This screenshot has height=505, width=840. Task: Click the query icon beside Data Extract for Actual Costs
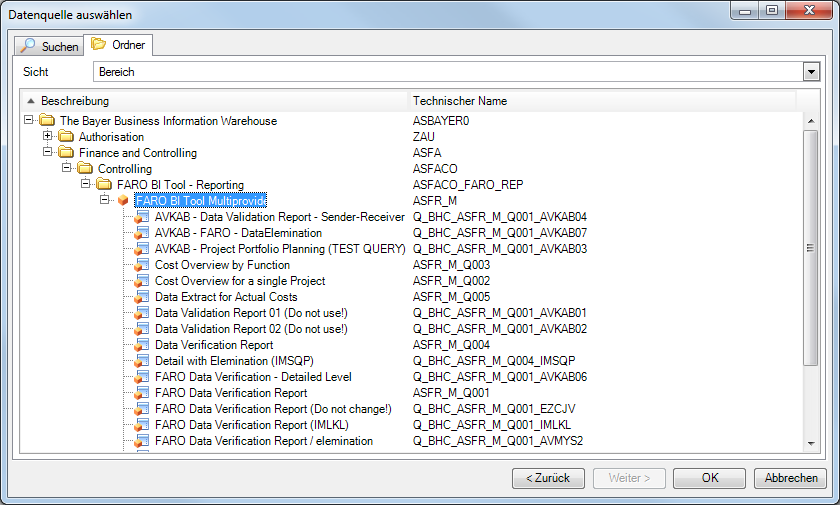click(x=141, y=297)
